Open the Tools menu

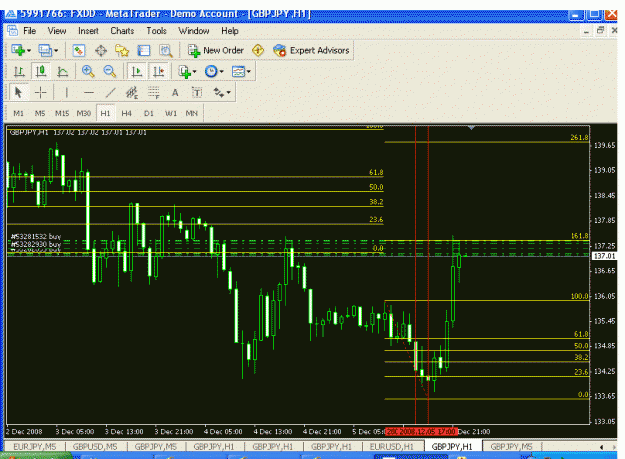tap(156, 31)
